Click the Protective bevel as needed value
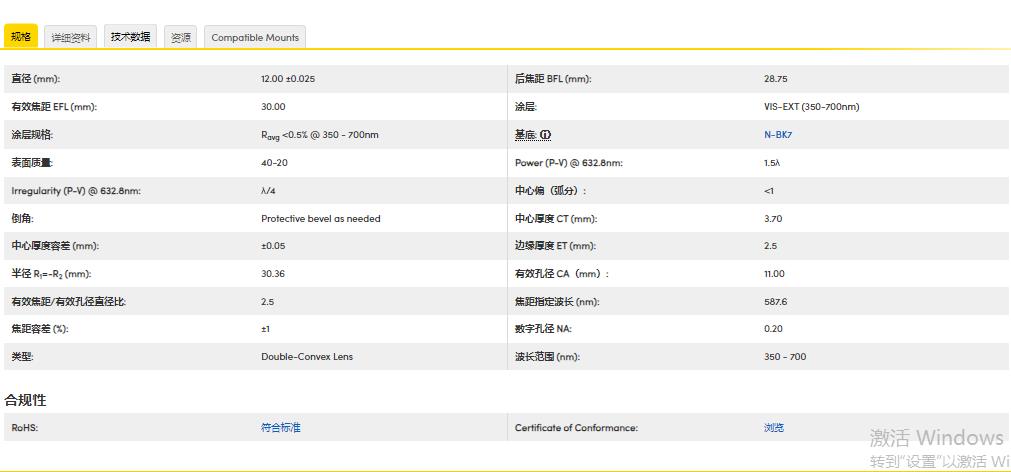Viewport: 1011px width, 472px height. (320, 218)
